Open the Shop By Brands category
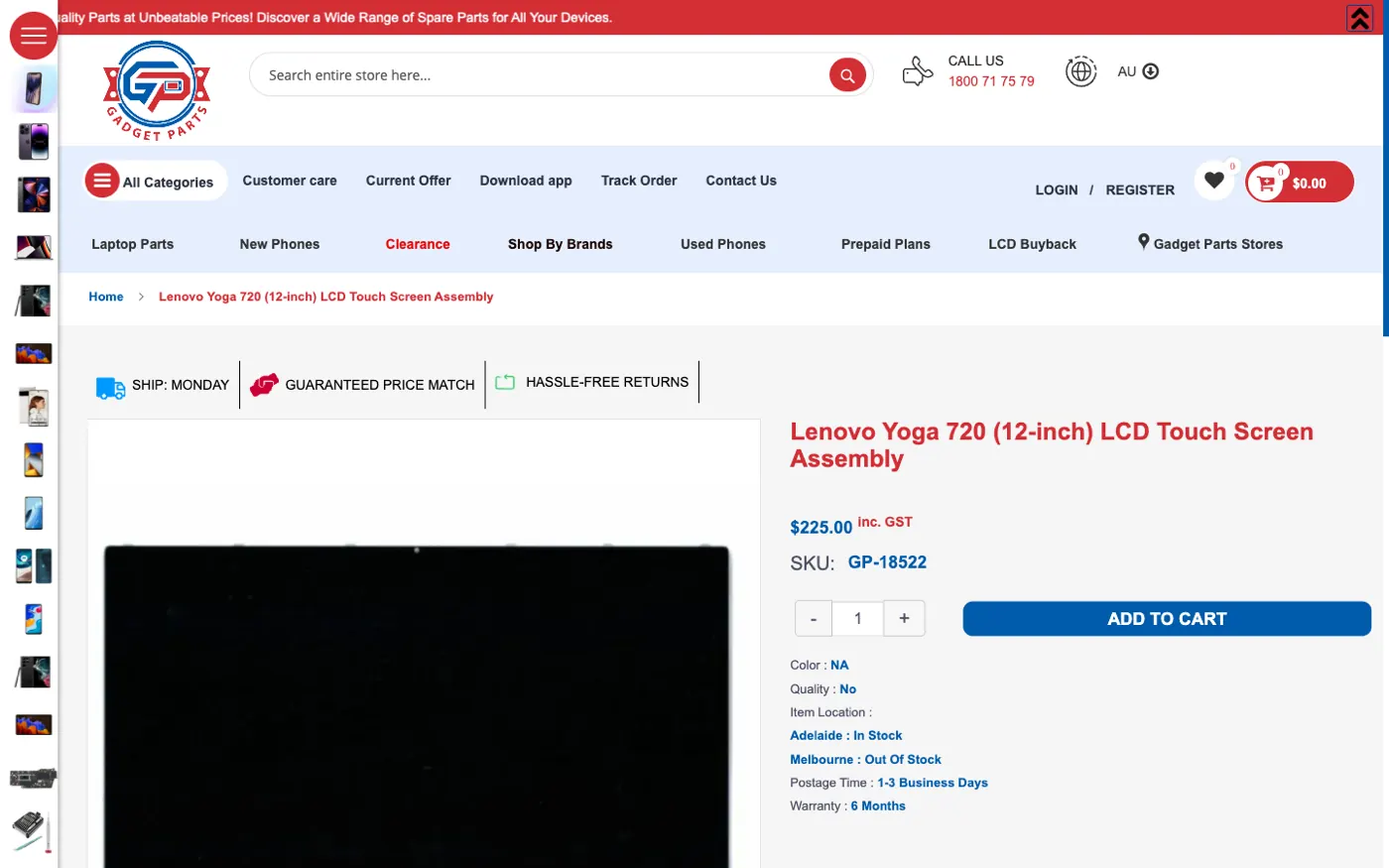The width and height of the screenshot is (1389, 868). [561, 244]
